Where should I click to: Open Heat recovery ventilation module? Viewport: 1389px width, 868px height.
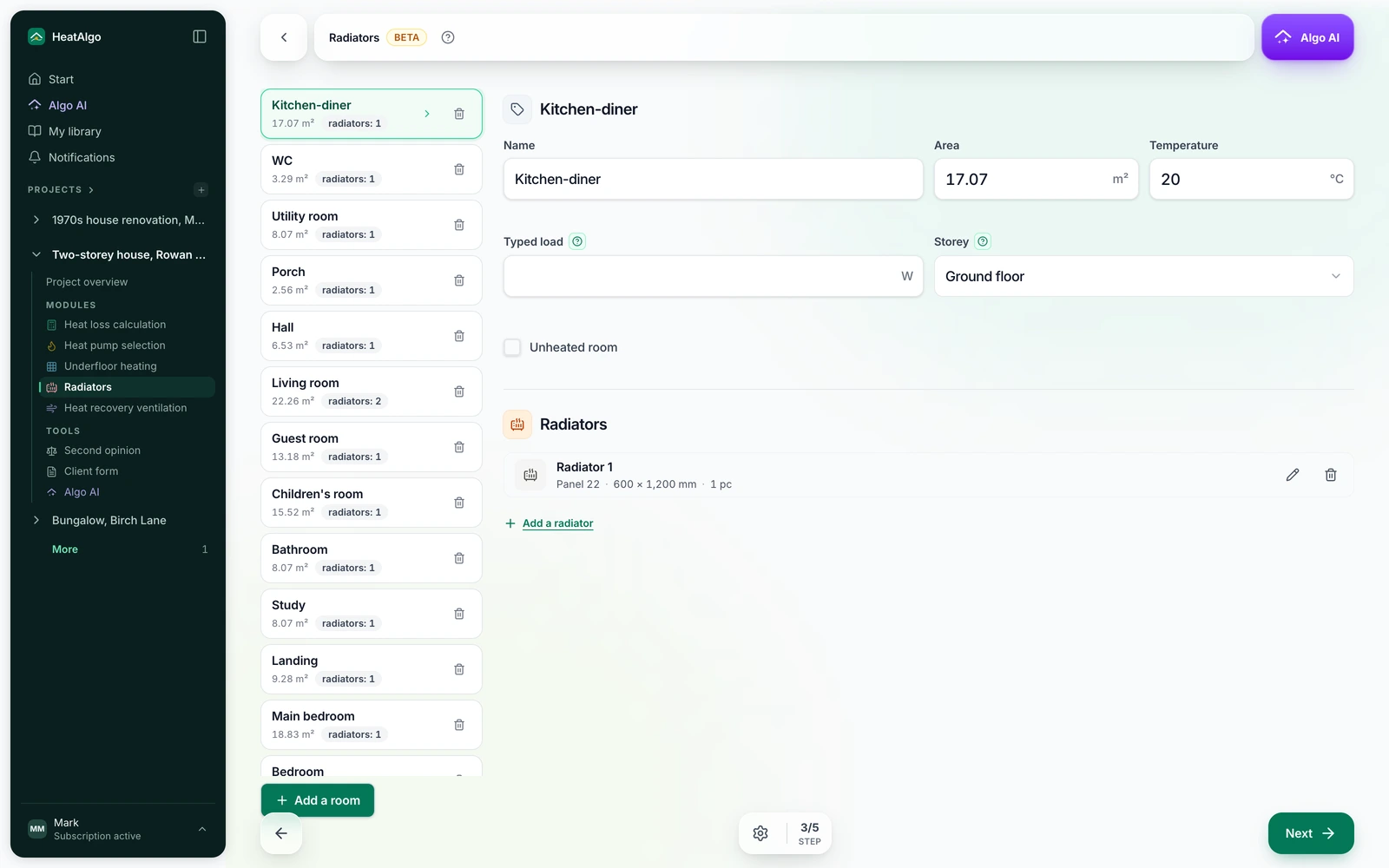click(125, 408)
